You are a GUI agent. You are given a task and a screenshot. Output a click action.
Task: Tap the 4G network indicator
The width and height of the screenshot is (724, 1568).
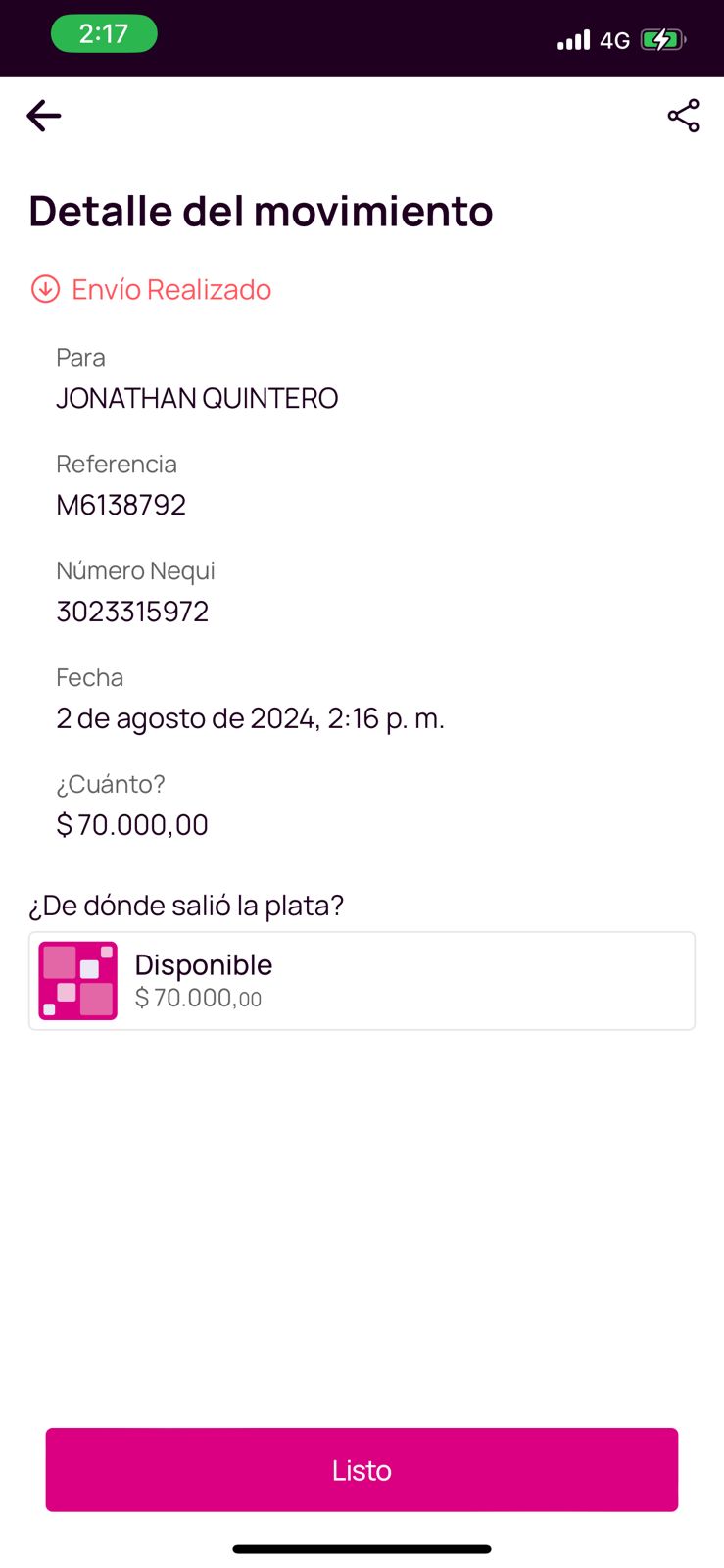click(614, 40)
